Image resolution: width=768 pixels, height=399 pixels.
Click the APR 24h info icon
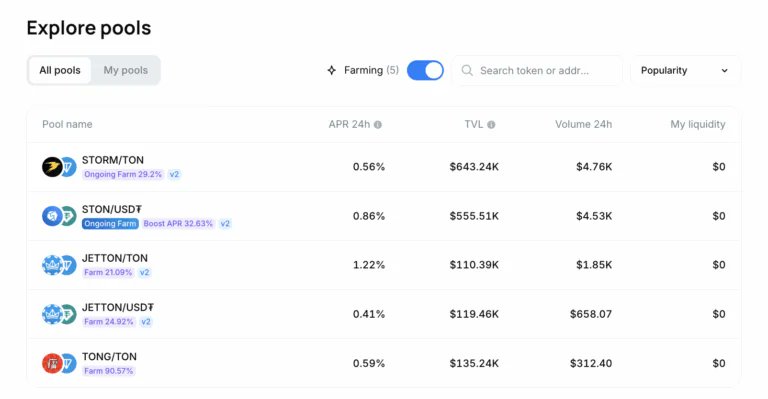378,125
